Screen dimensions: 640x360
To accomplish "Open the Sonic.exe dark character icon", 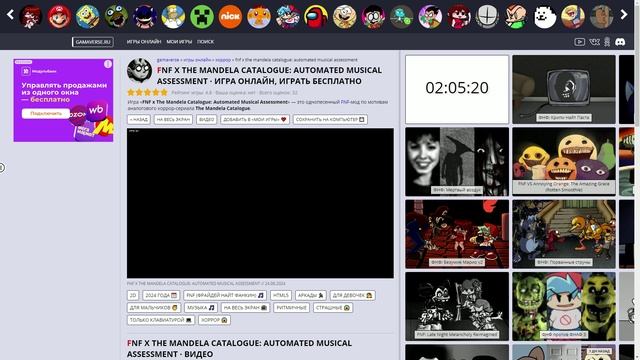I will coord(144,17).
